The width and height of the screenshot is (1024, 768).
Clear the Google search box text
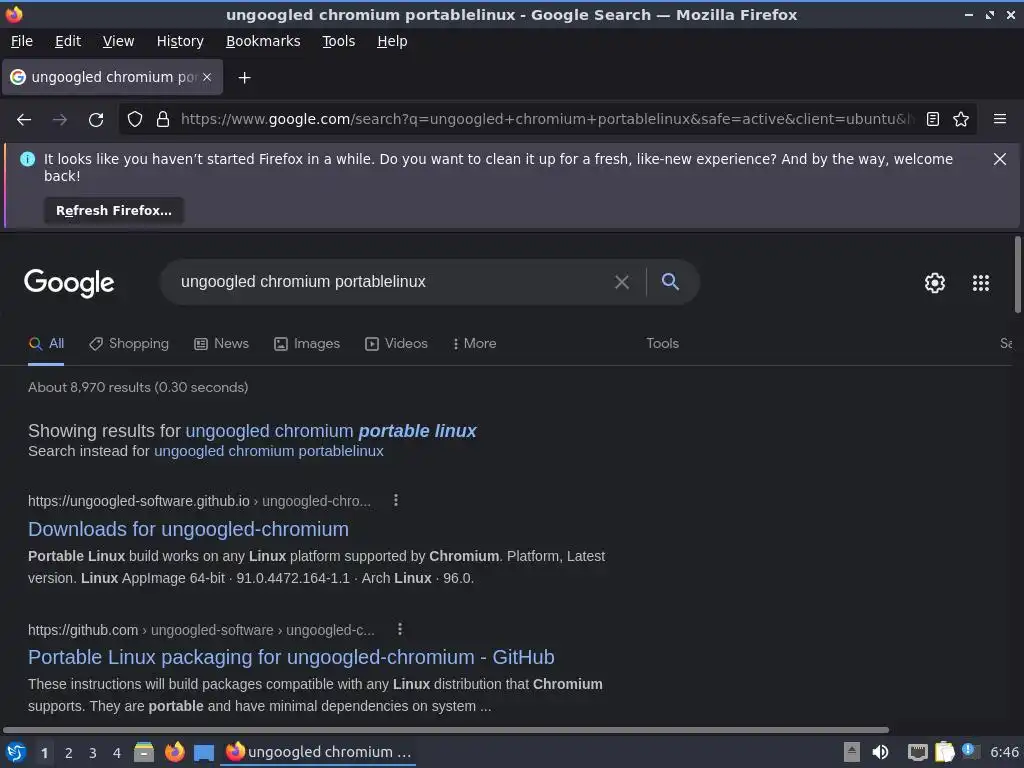pos(622,282)
